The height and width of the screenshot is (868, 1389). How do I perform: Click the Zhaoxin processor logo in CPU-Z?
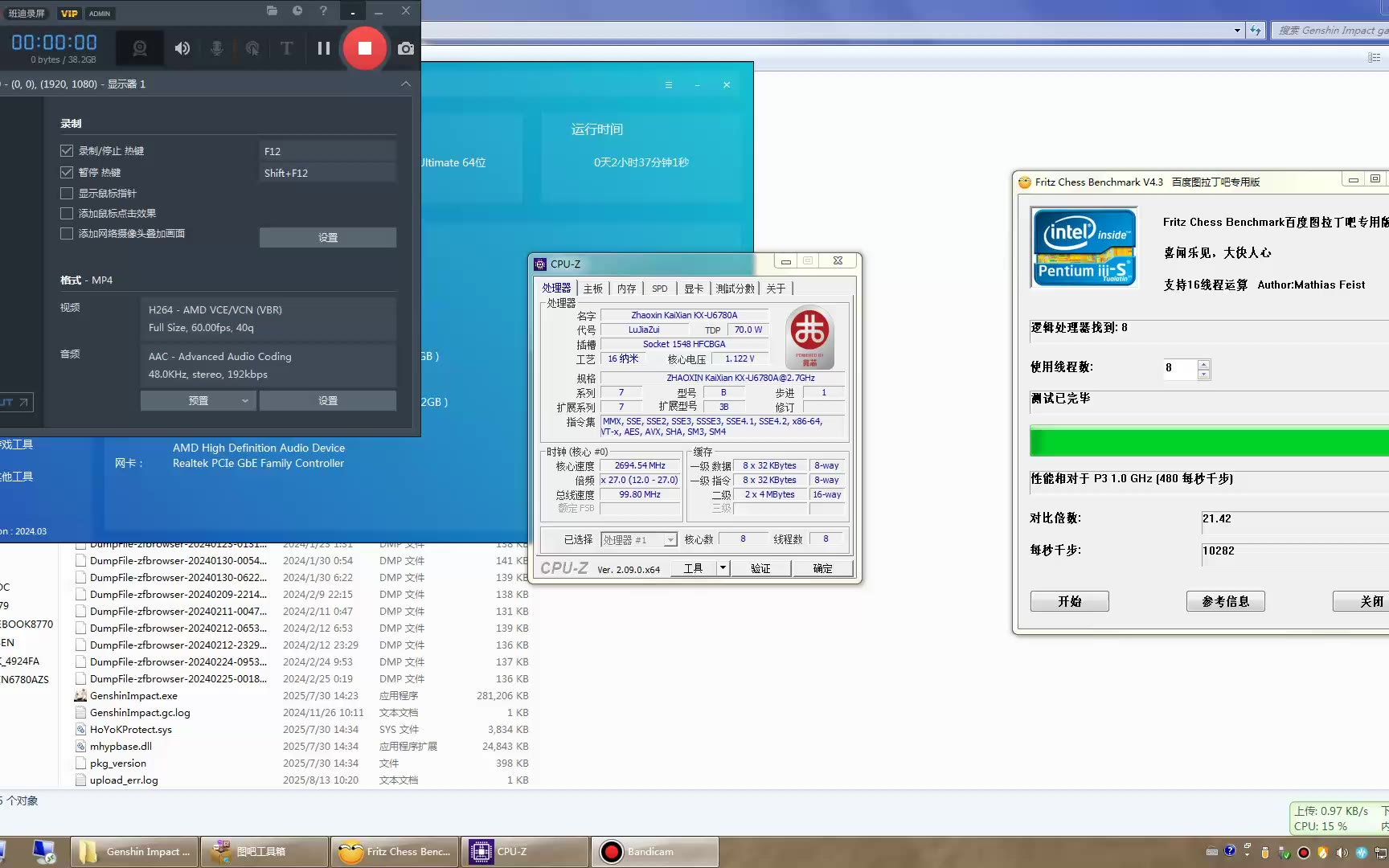click(809, 337)
